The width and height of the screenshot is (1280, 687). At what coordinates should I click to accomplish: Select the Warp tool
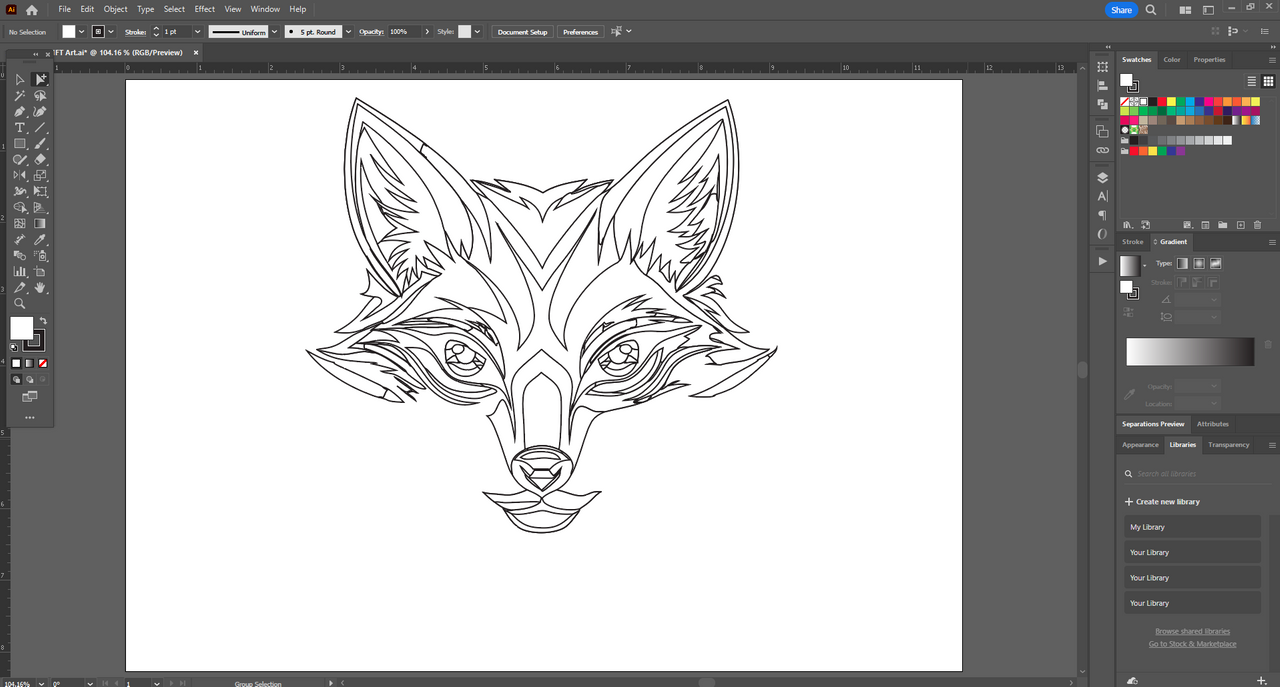pos(19,192)
